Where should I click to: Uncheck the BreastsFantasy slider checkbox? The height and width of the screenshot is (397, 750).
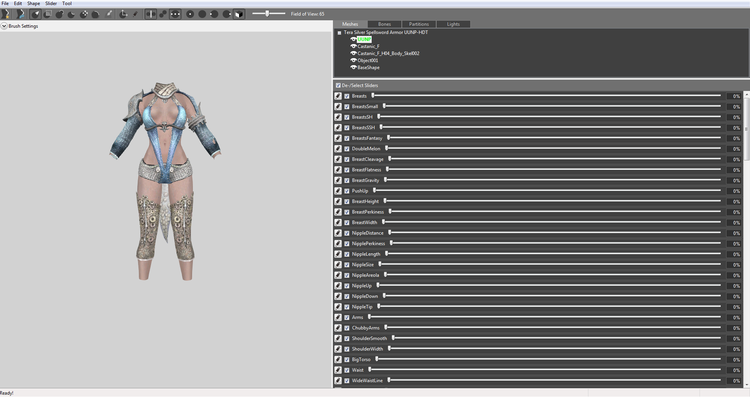347,138
